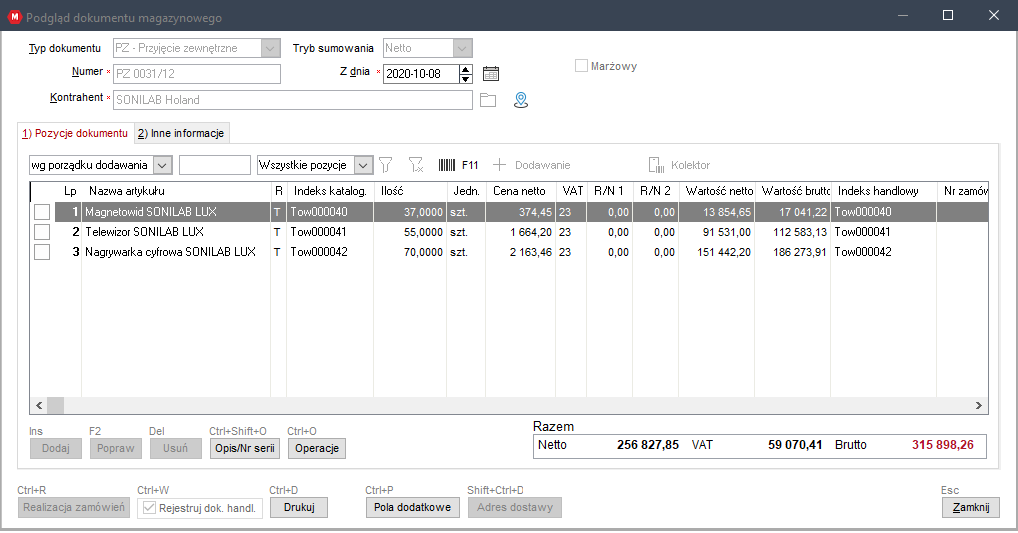Click the Popraw button

116,449
